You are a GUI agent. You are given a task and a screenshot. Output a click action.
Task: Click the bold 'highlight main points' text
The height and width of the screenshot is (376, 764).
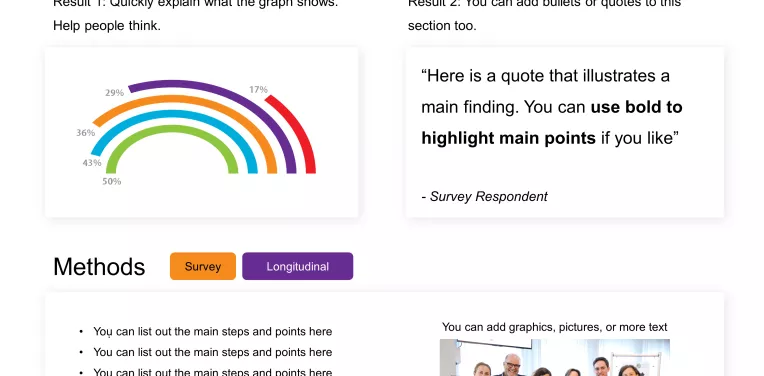click(508, 138)
